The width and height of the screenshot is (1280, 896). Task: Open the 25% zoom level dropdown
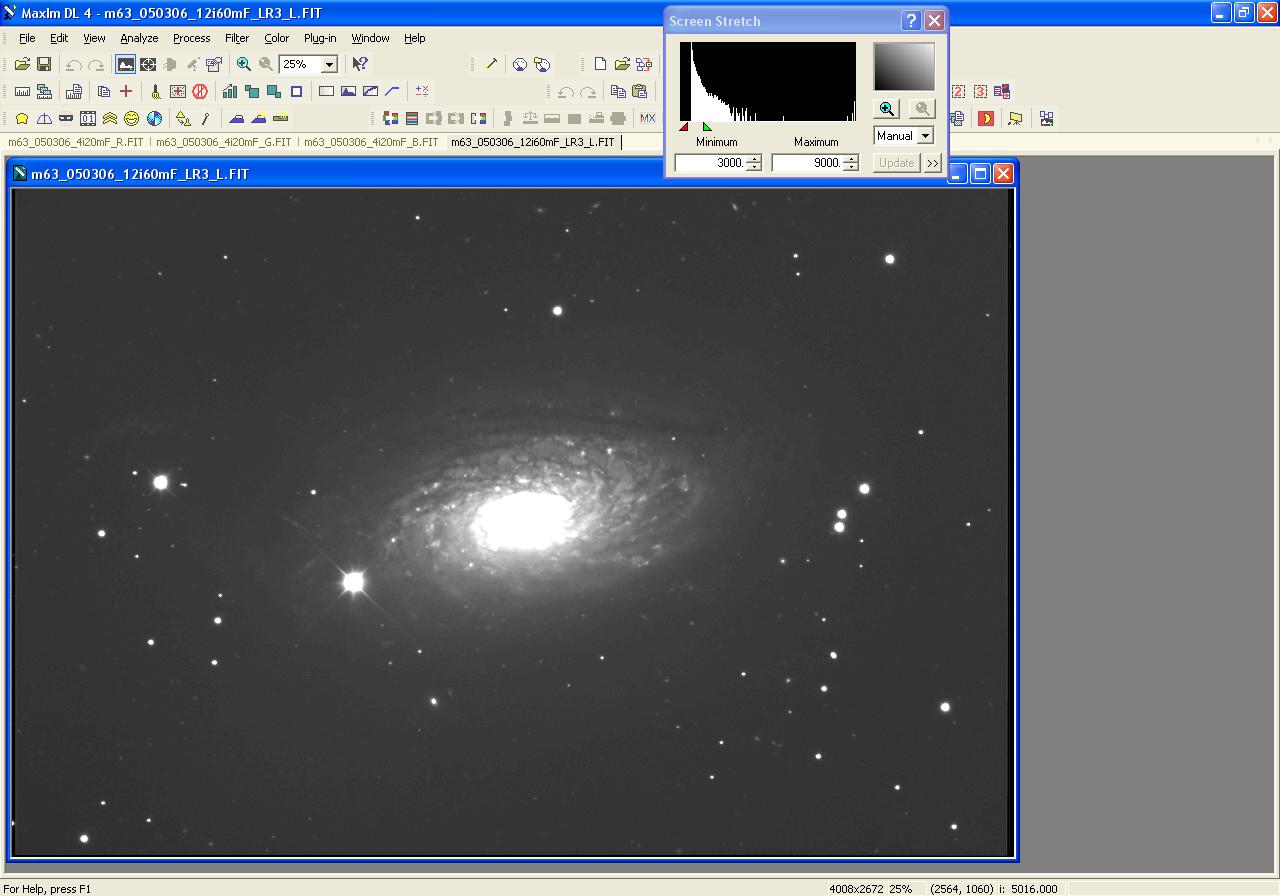point(329,64)
